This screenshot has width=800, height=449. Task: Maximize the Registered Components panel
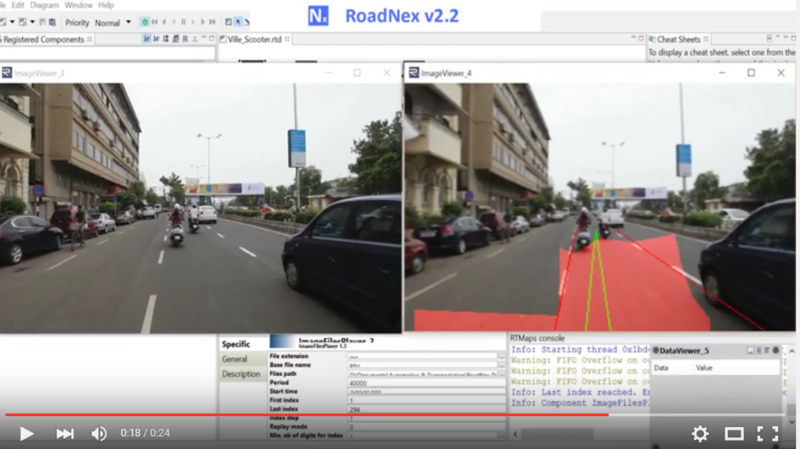tap(212, 38)
